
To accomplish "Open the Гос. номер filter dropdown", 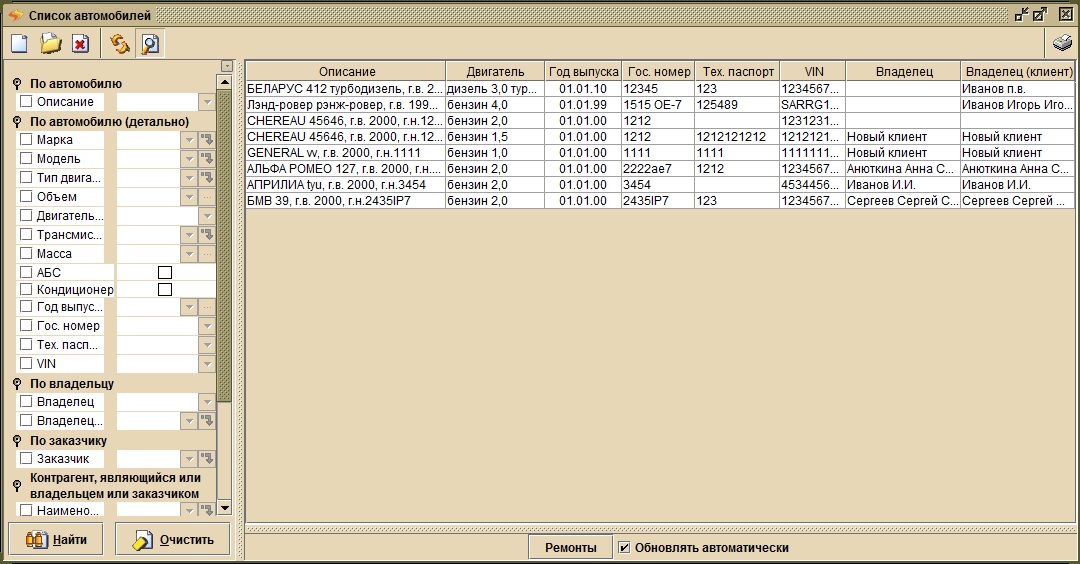I will click(207, 326).
